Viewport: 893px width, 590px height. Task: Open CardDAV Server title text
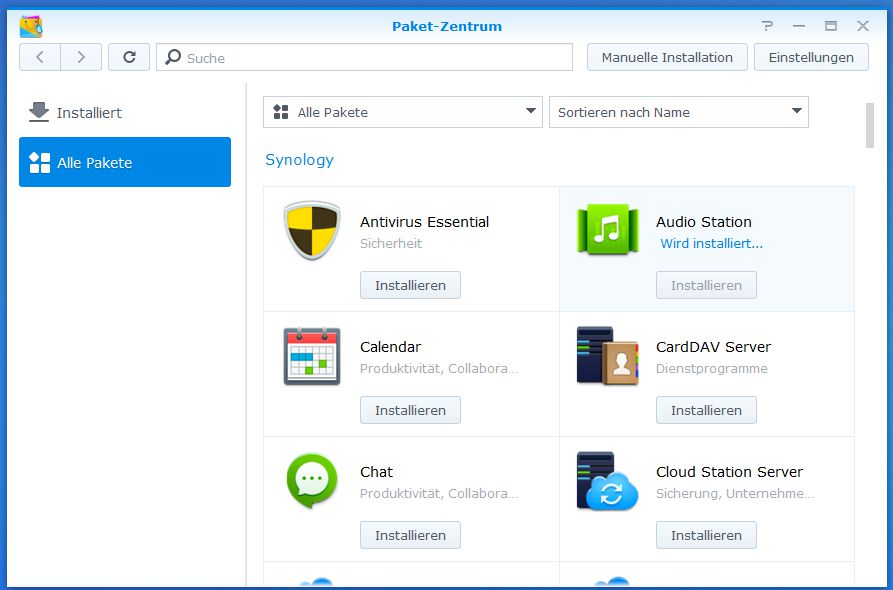pos(713,347)
